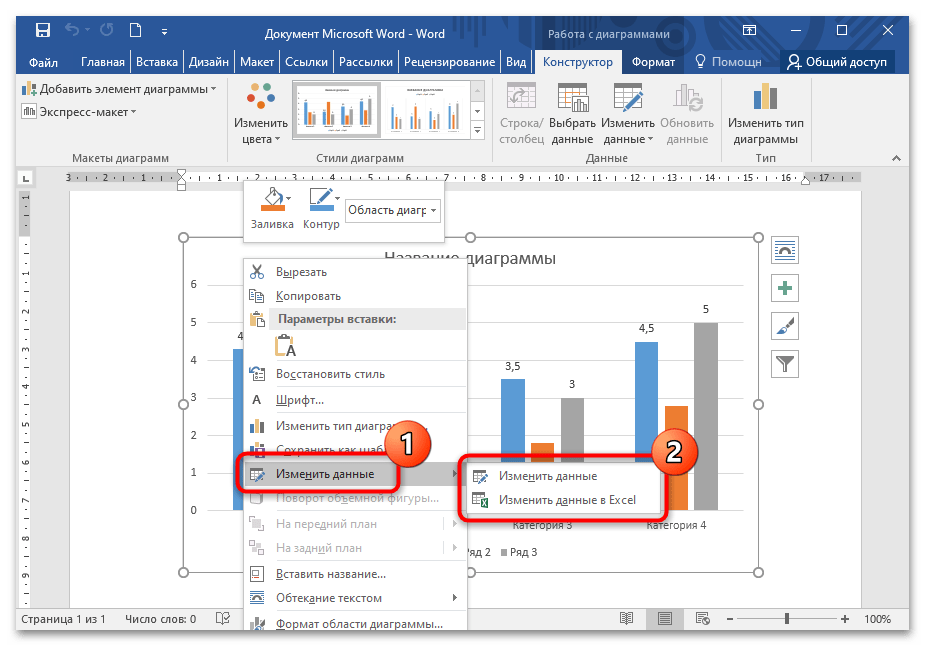Expand the Обтекание текстом submenu
The height and width of the screenshot is (646, 925).
pos(355,598)
